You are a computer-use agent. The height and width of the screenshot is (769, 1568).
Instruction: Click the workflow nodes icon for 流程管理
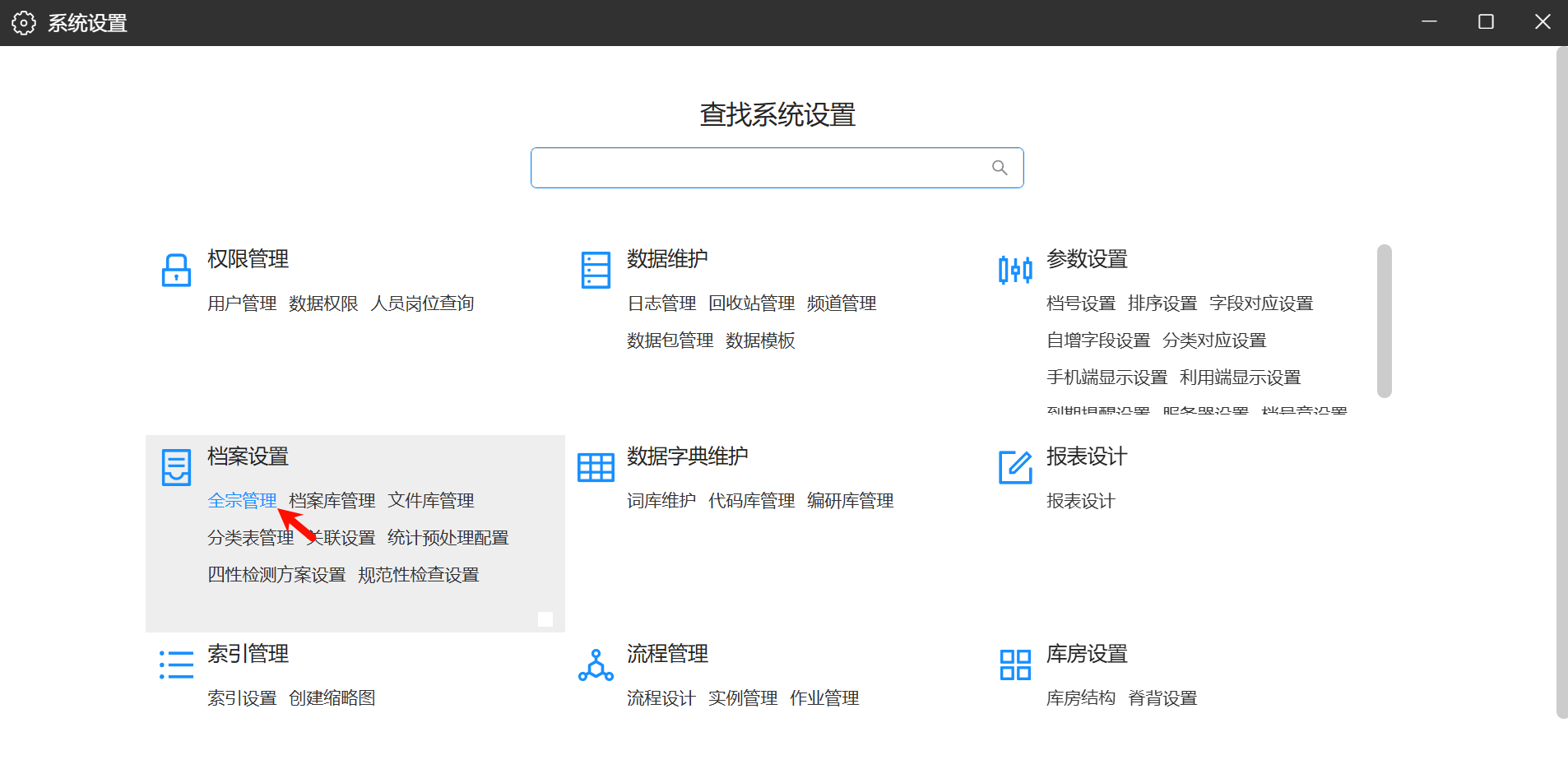[596, 665]
